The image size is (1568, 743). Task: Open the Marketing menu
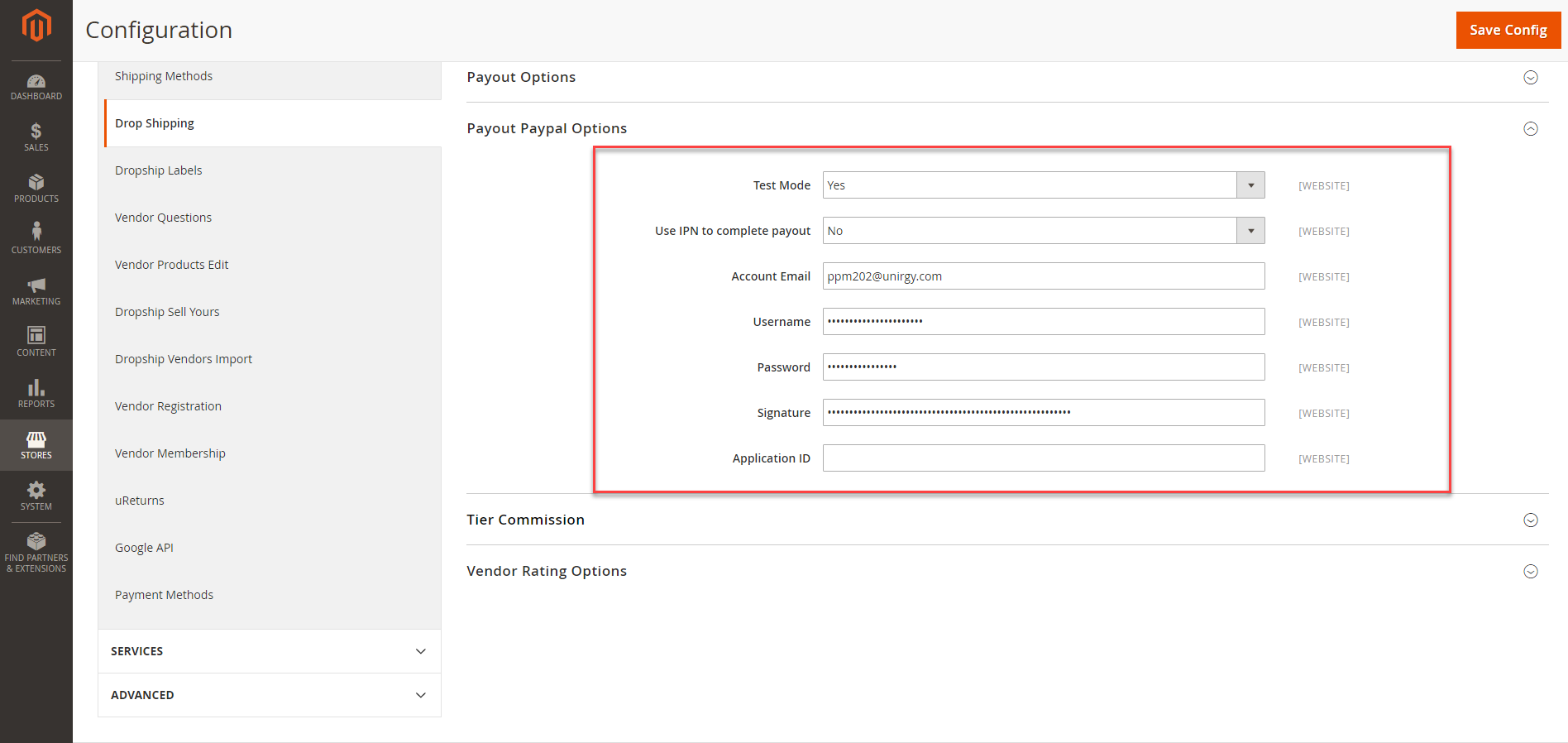tap(36, 291)
